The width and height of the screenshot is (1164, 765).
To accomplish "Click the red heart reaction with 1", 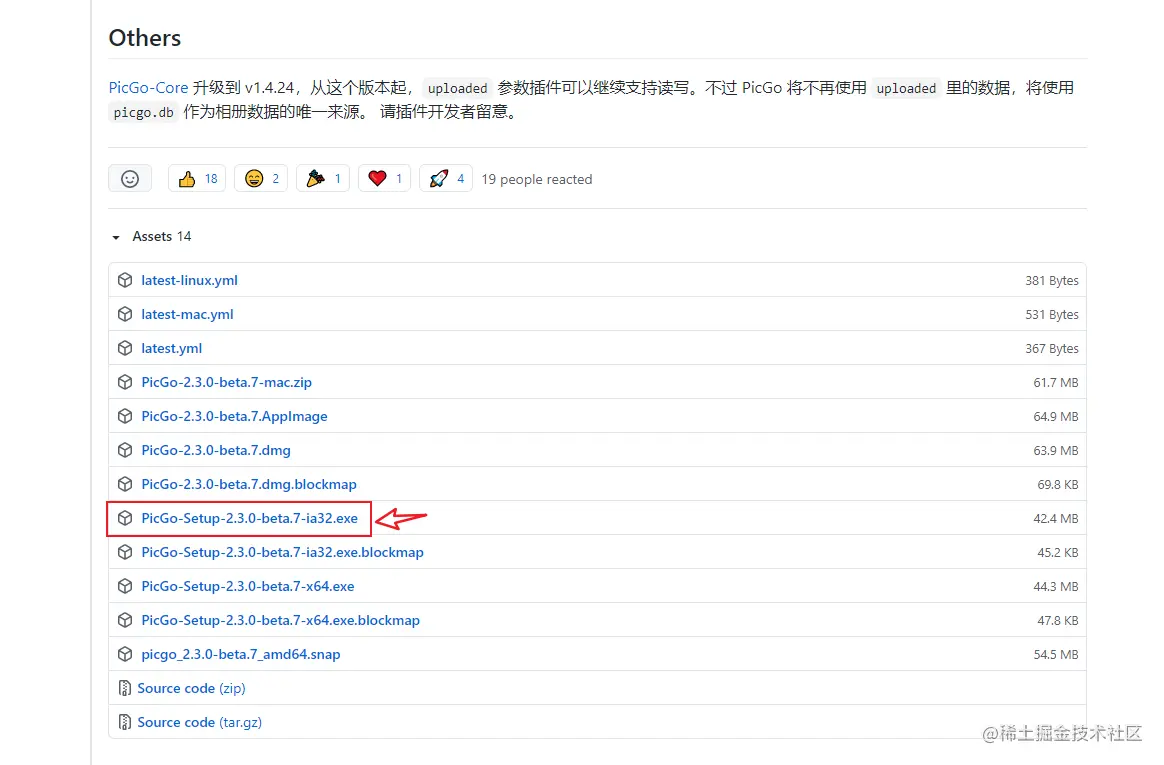I will [385, 179].
